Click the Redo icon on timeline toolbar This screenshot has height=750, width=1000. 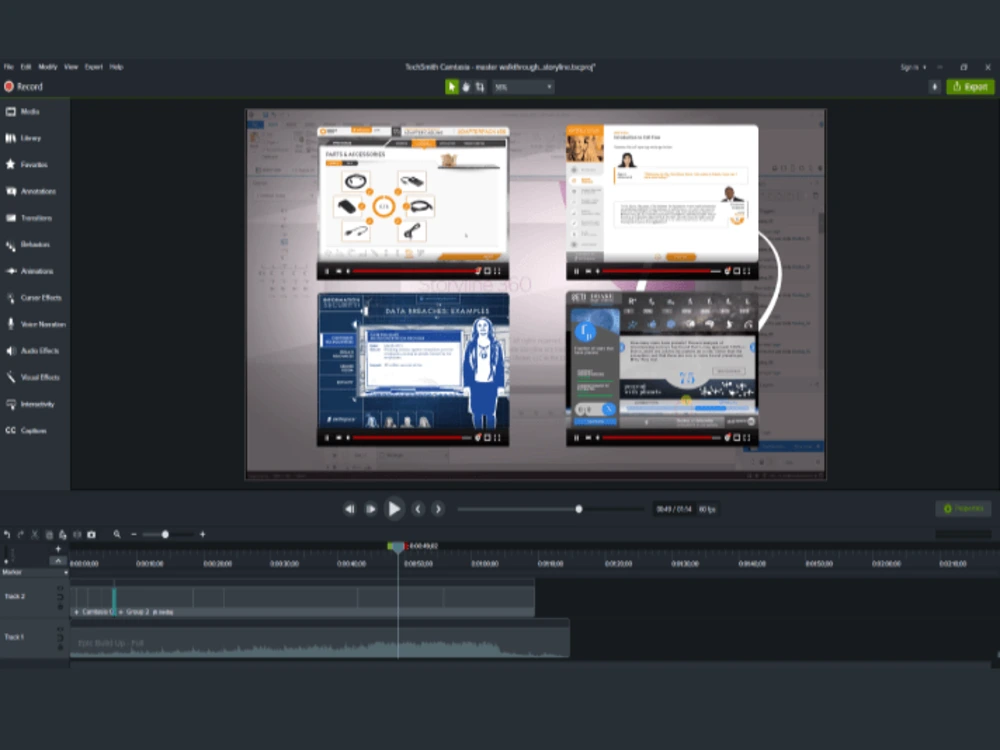20,534
